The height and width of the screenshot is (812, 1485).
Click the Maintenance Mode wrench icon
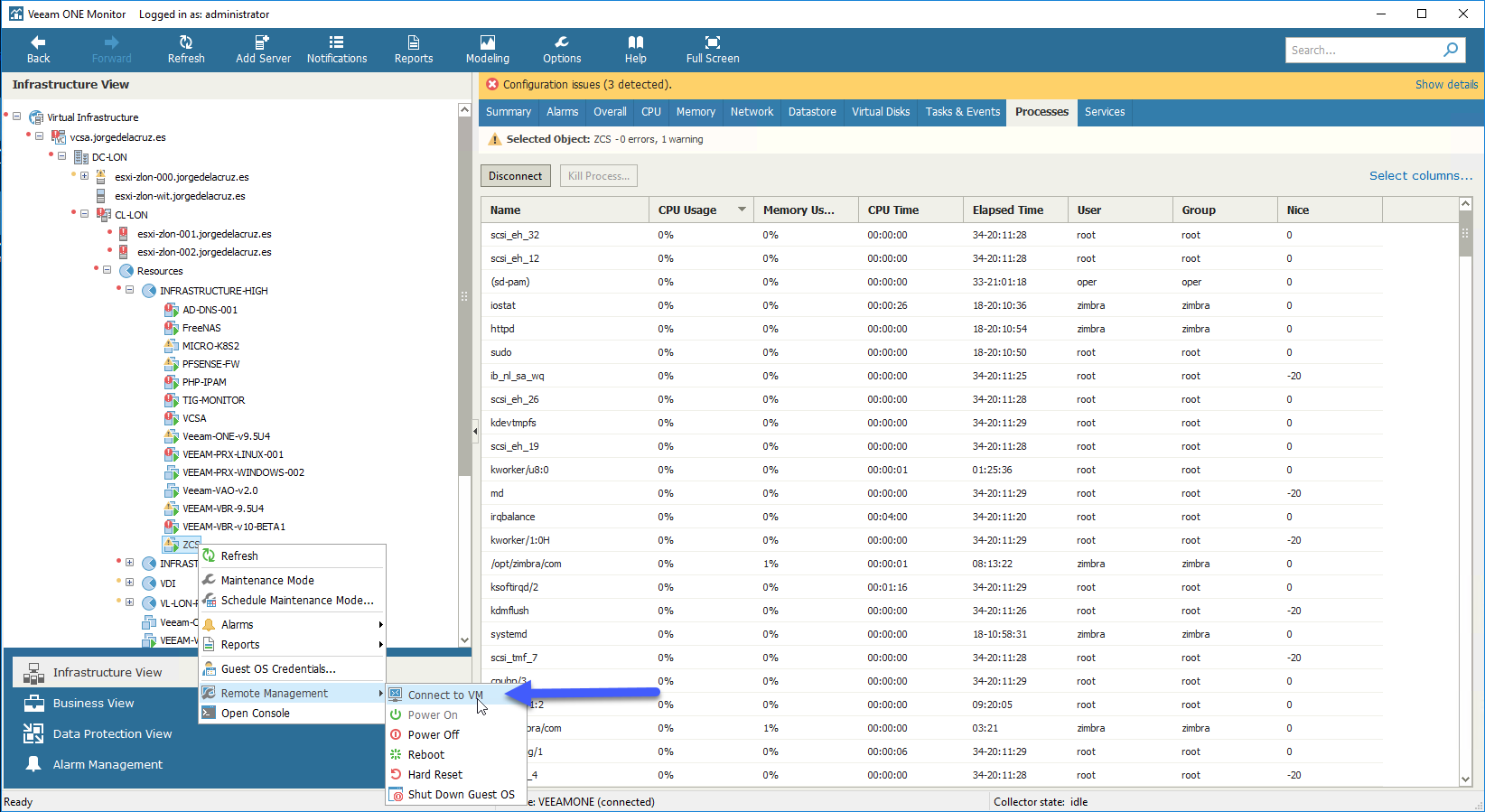pyautogui.click(x=209, y=580)
